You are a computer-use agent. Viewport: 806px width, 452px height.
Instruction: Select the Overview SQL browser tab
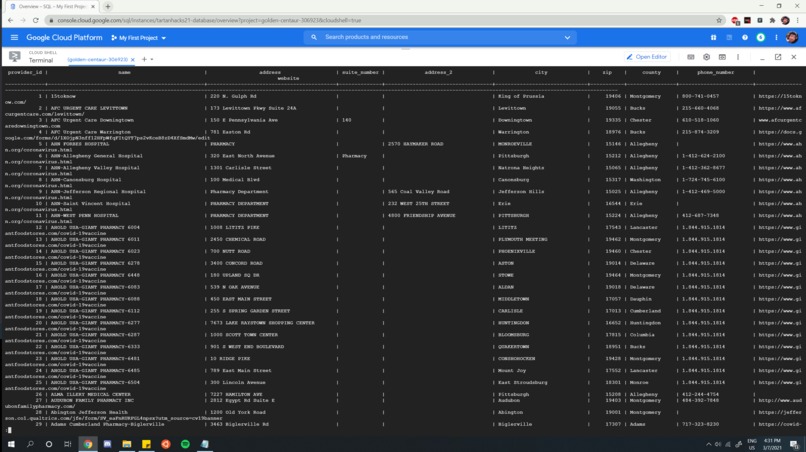tap(52, 7)
